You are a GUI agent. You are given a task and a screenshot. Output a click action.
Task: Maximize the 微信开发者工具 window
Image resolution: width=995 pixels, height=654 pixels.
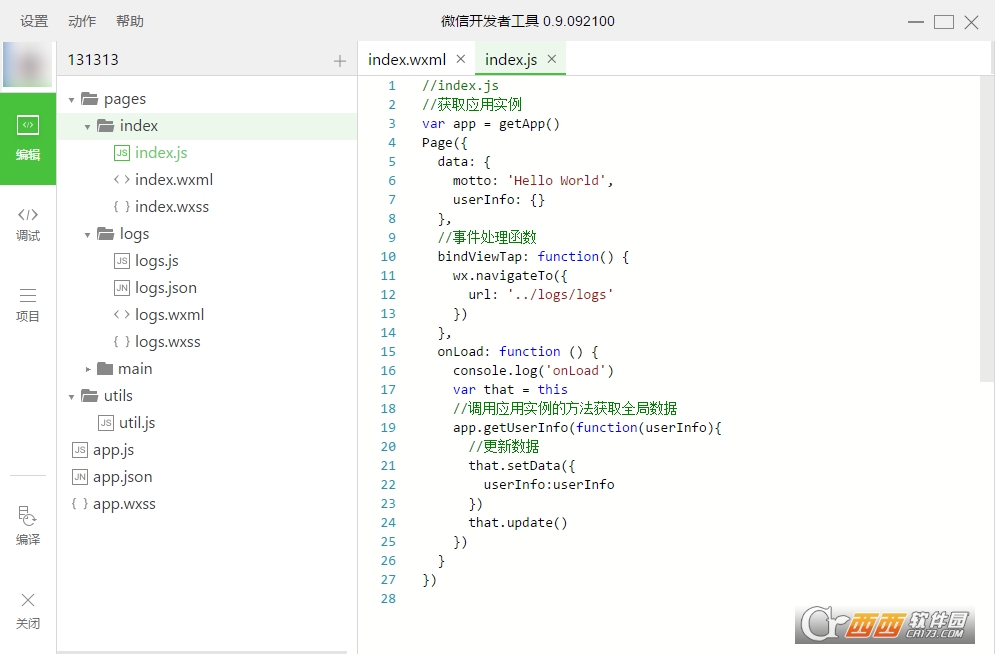(x=944, y=22)
